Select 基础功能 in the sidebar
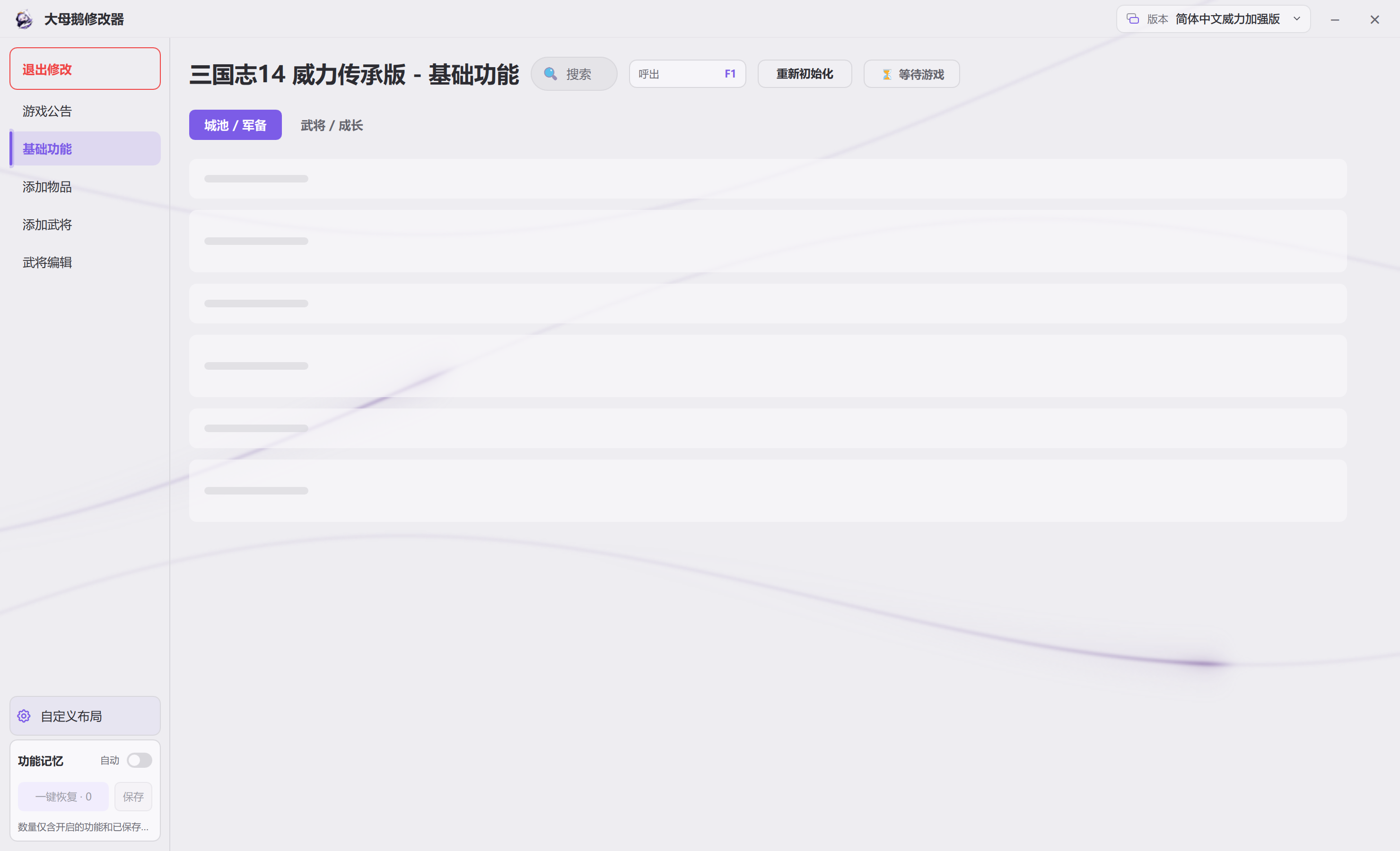The width and height of the screenshot is (1400, 851). 85,149
